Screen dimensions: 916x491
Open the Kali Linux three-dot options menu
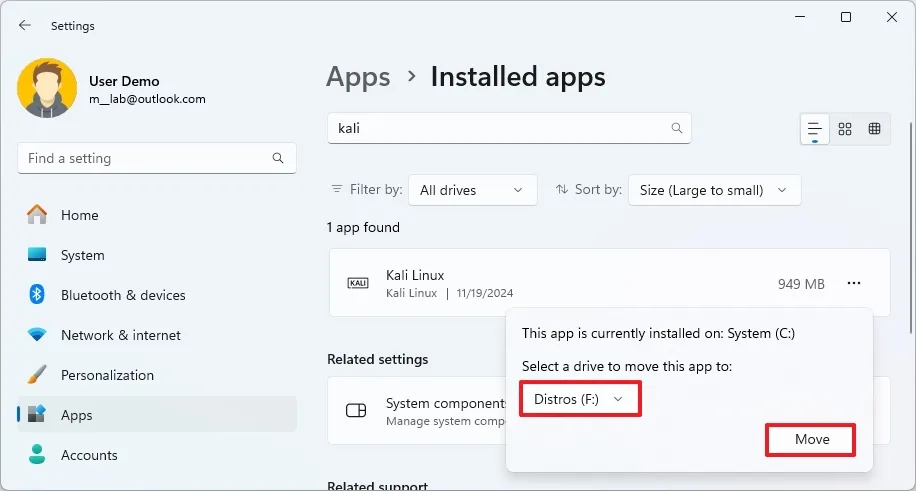[x=854, y=283]
